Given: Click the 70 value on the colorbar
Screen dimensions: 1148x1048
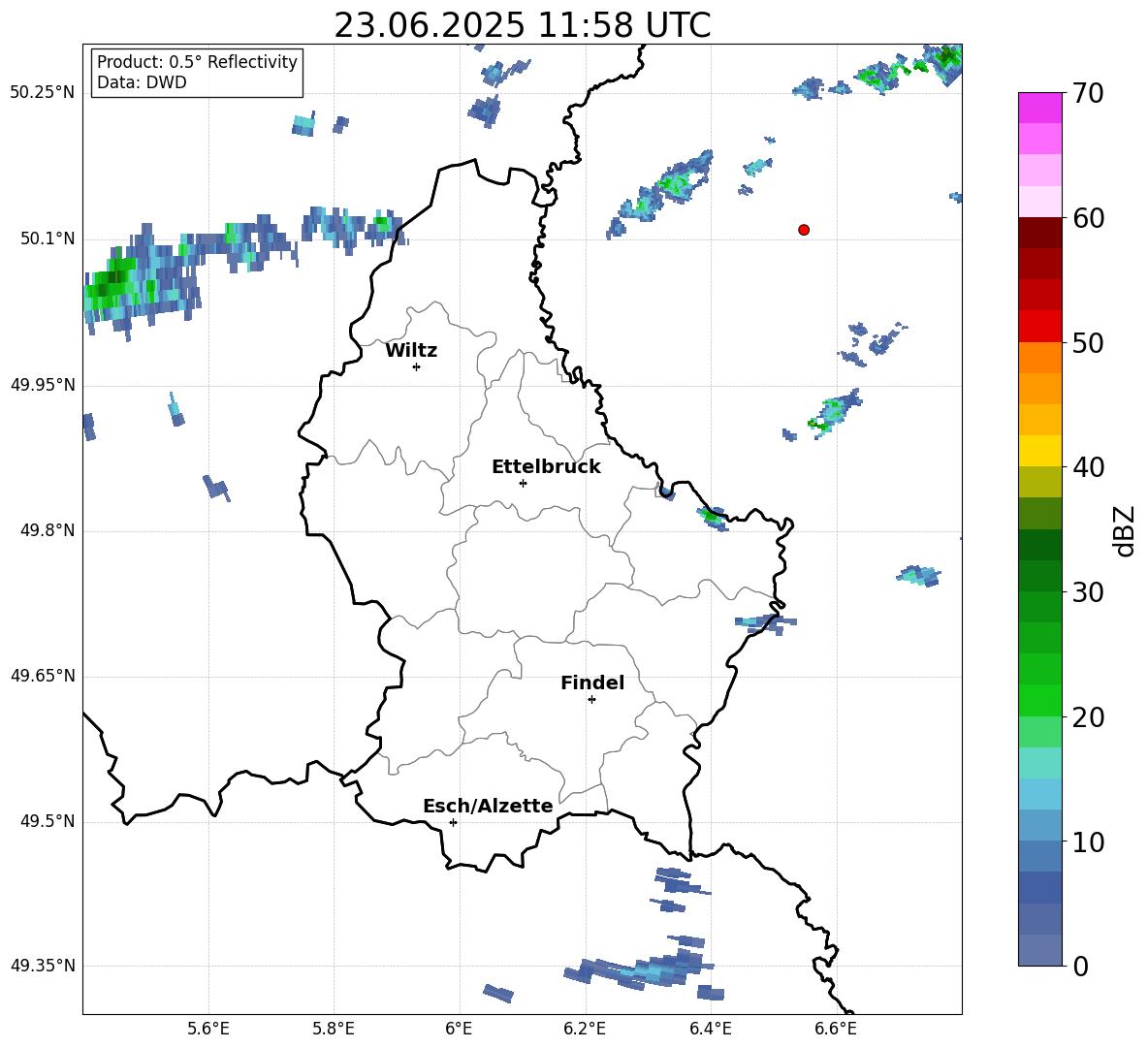Looking at the screenshot, I should [x=1088, y=93].
